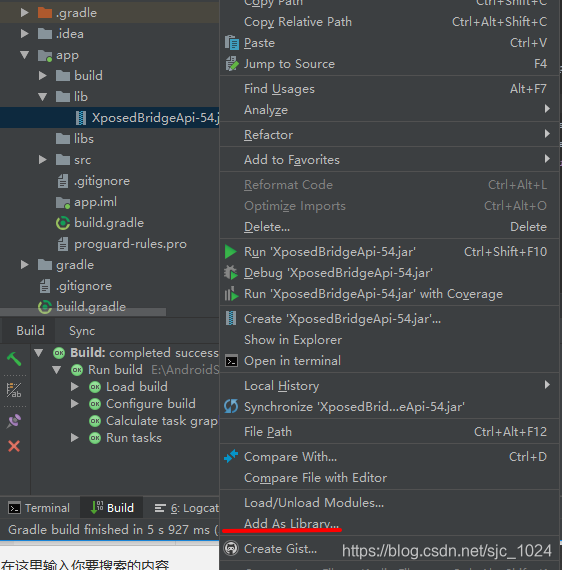Expand the .gradle folder
The height and width of the screenshot is (570, 562).
coord(25,13)
